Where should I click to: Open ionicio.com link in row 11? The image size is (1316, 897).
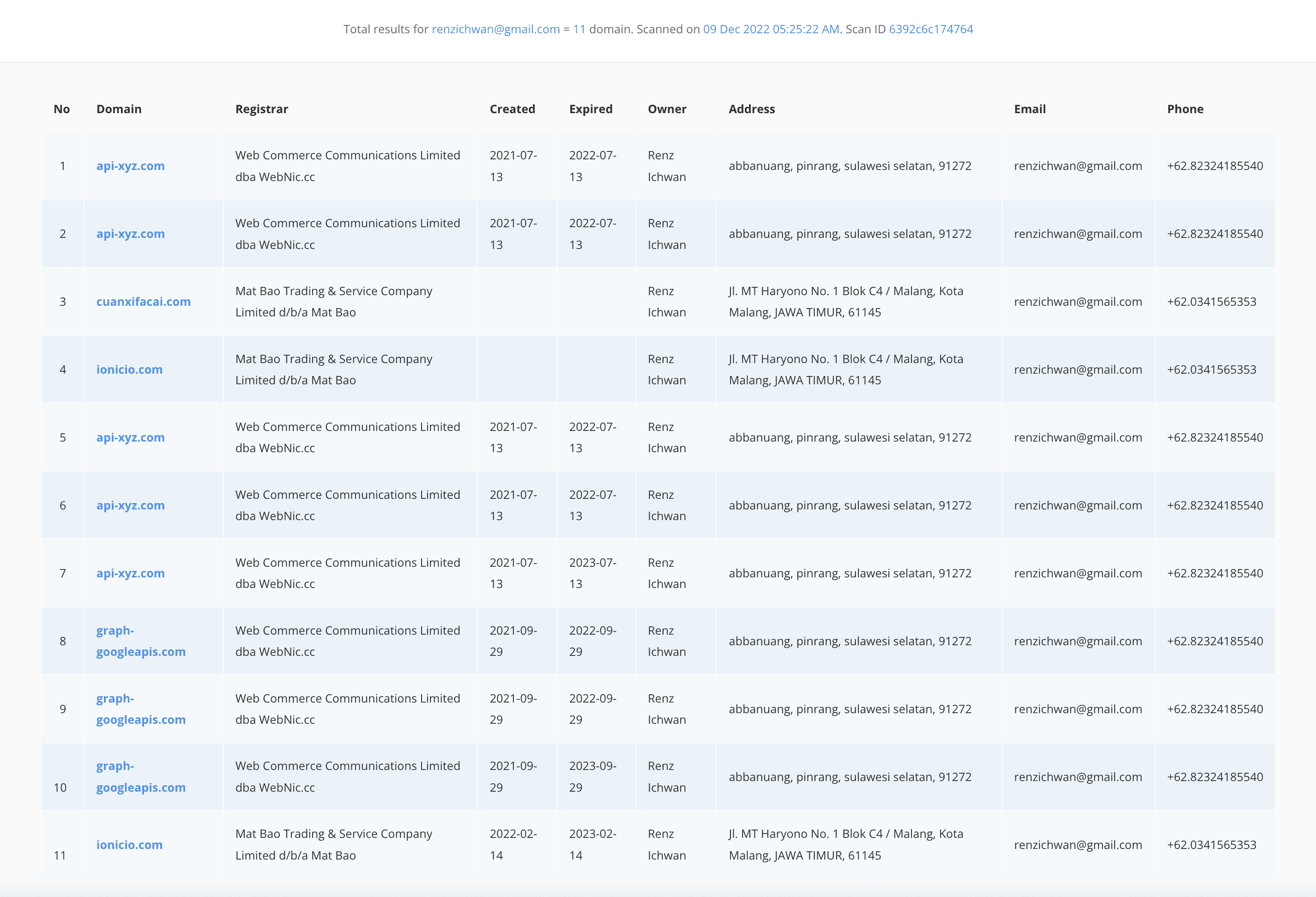click(129, 844)
